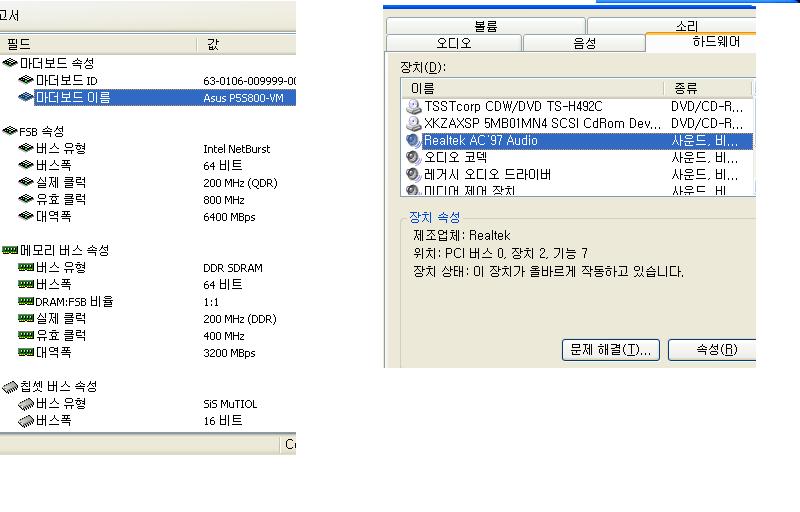Click chip icon beside SiS MuTIOL 버스 유형
Viewport: 800px width, 512px height.
tap(26, 404)
